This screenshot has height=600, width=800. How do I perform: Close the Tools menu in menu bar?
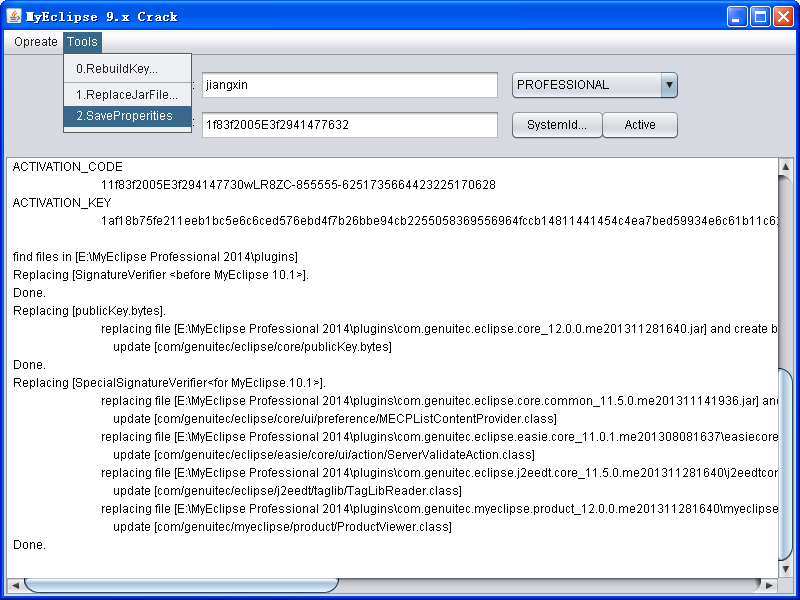click(x=82, y=42)
